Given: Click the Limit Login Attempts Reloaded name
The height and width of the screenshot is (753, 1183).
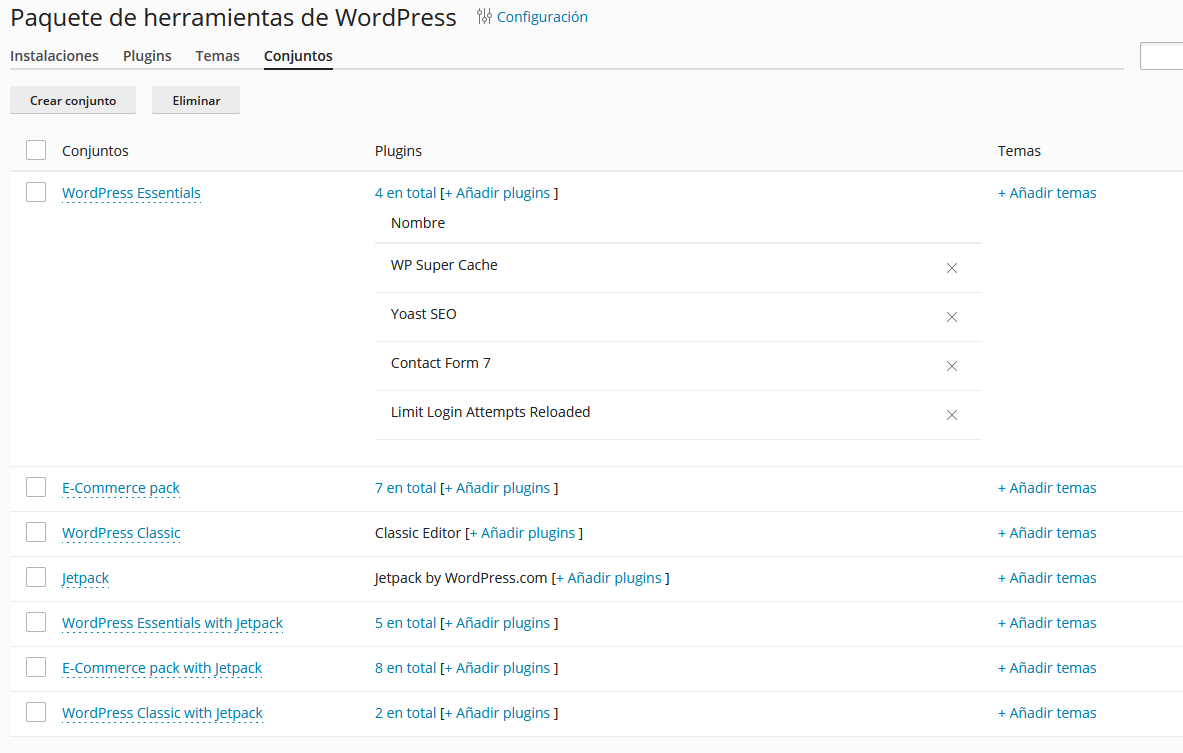Looking at the screenshot, I should [x=490, y=412].
